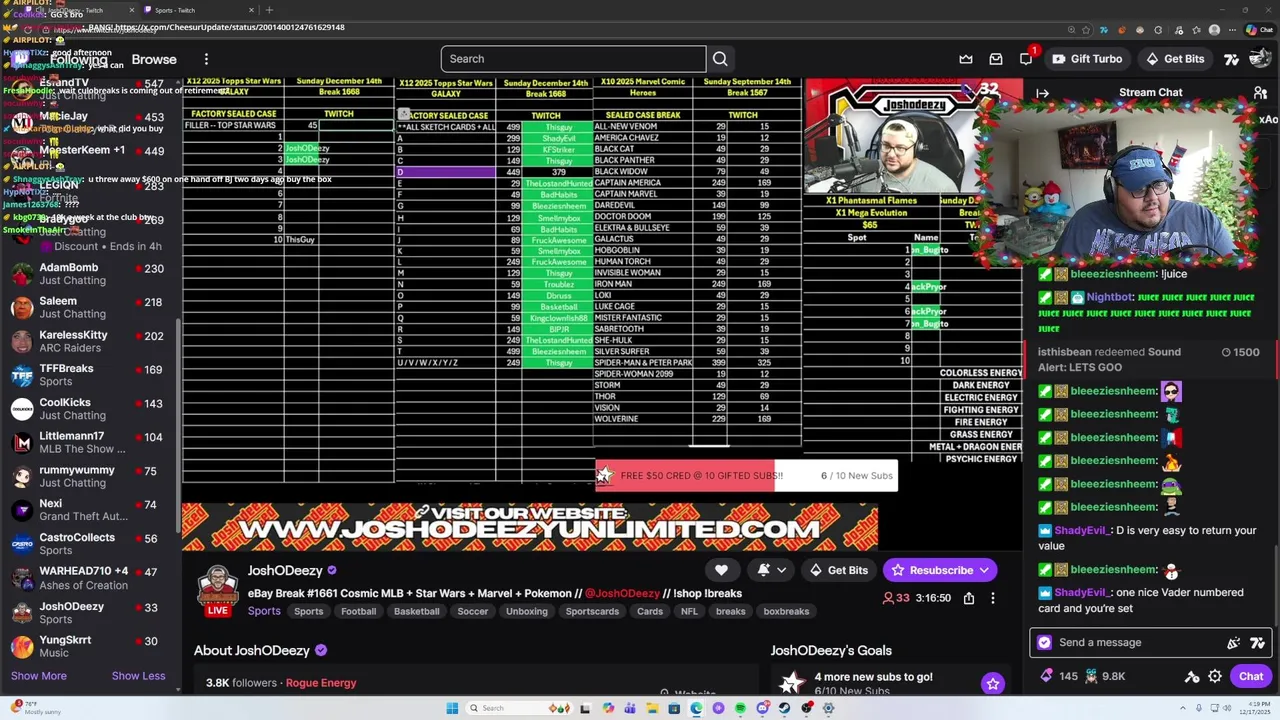Click Get Bits in the top bar
1280x720 pixels.
[1174, 59]
